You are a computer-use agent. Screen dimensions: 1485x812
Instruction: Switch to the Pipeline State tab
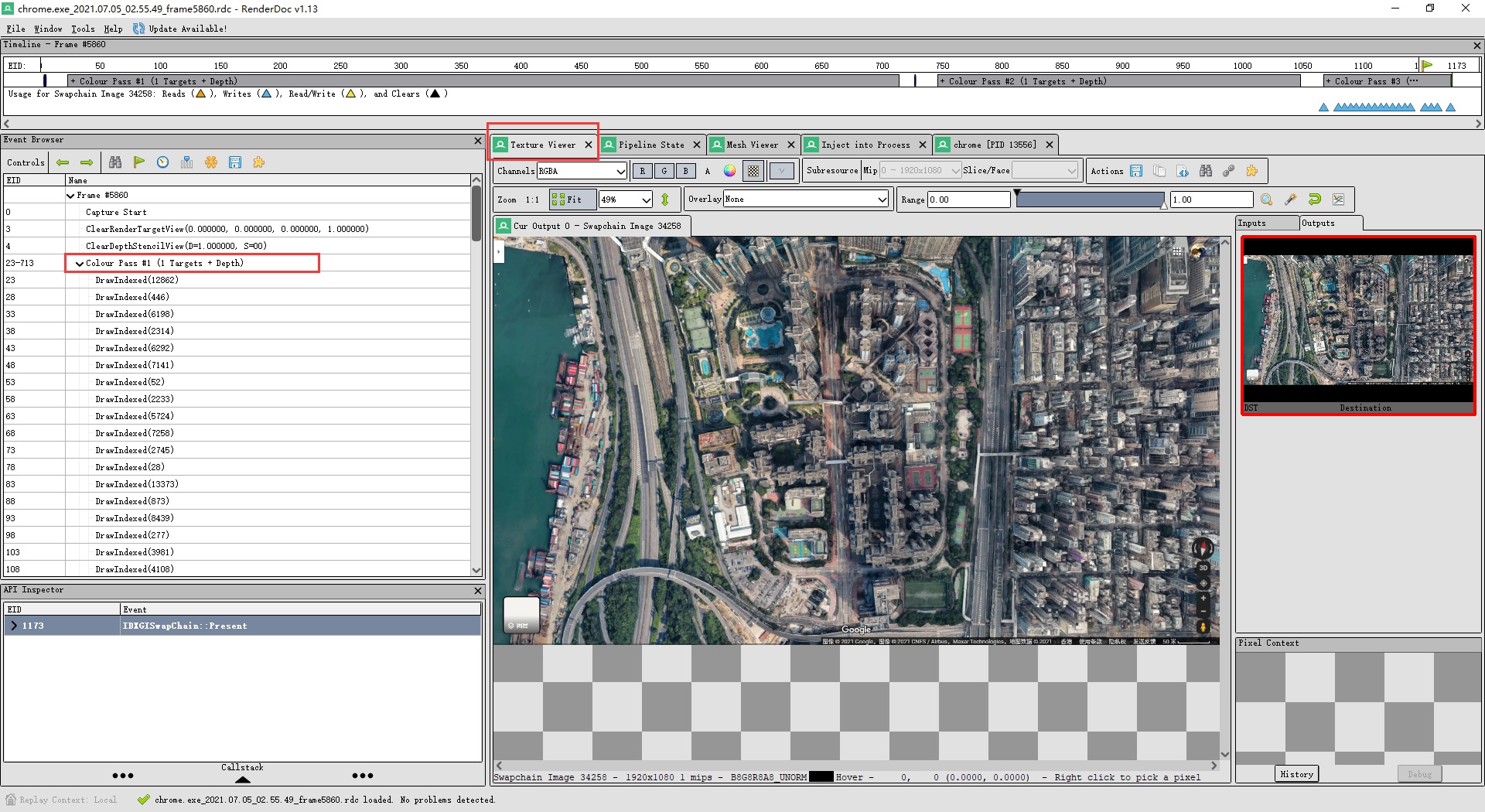pos(650,145)
